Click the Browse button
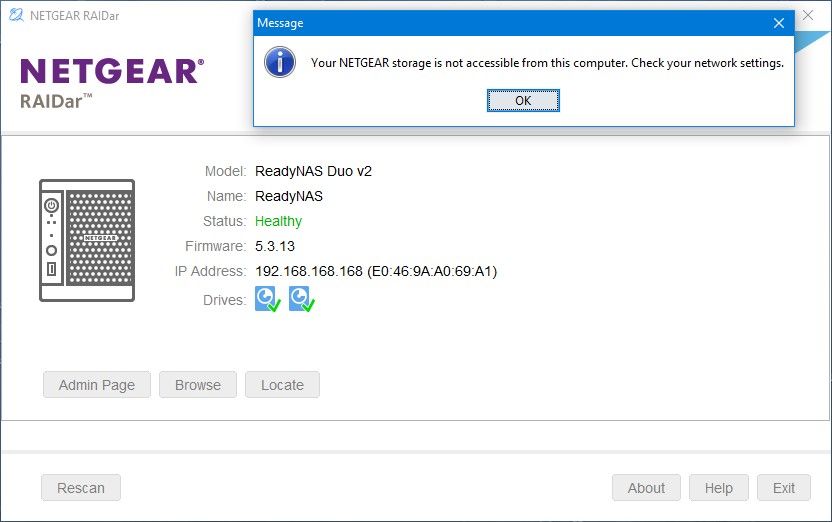Image resolution: width=832 pixels, height=522 pixels. (x=198, y=385)
